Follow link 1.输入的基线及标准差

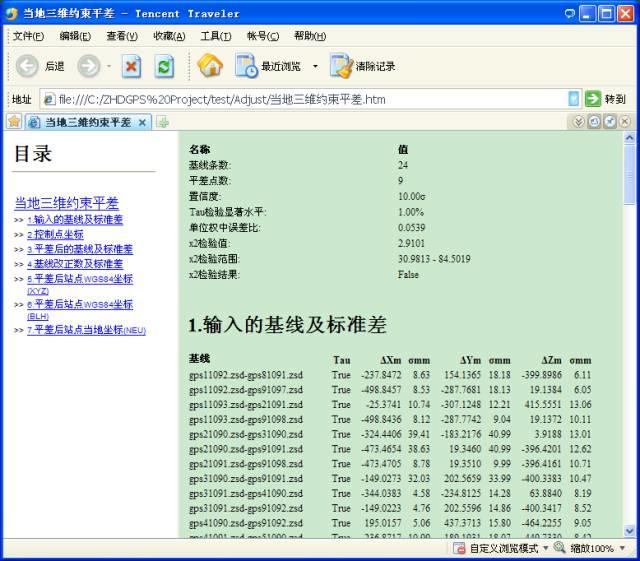coord(75,220)
